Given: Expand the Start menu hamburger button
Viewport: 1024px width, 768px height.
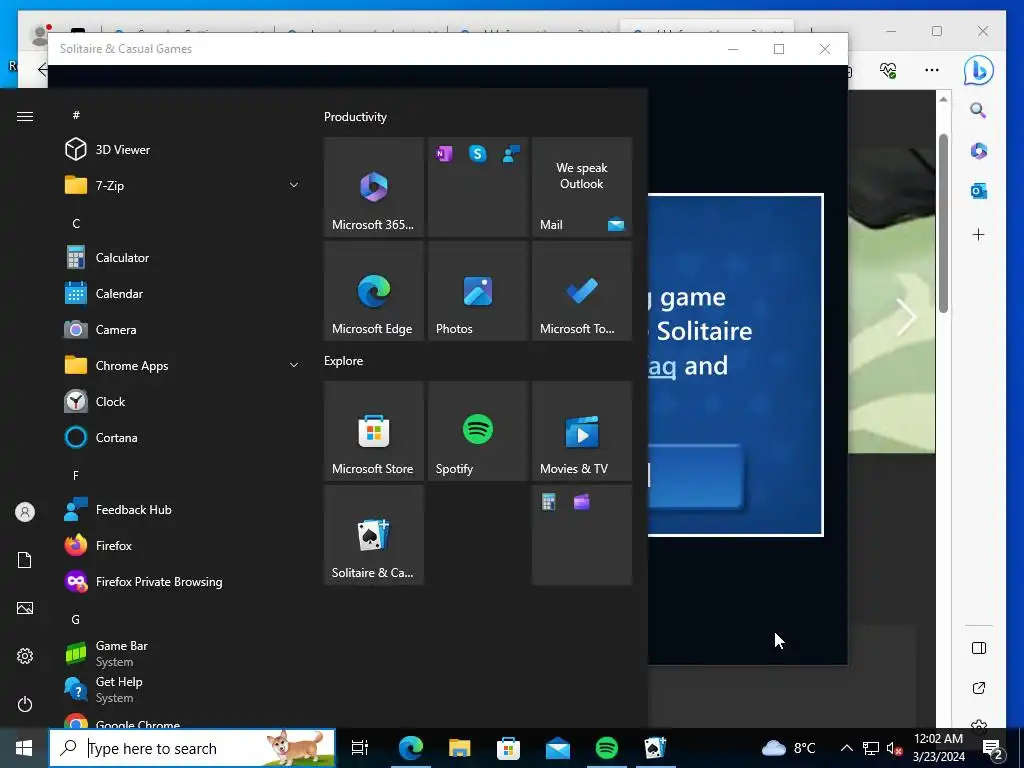Looking at the screenshot, I should 25,116.
